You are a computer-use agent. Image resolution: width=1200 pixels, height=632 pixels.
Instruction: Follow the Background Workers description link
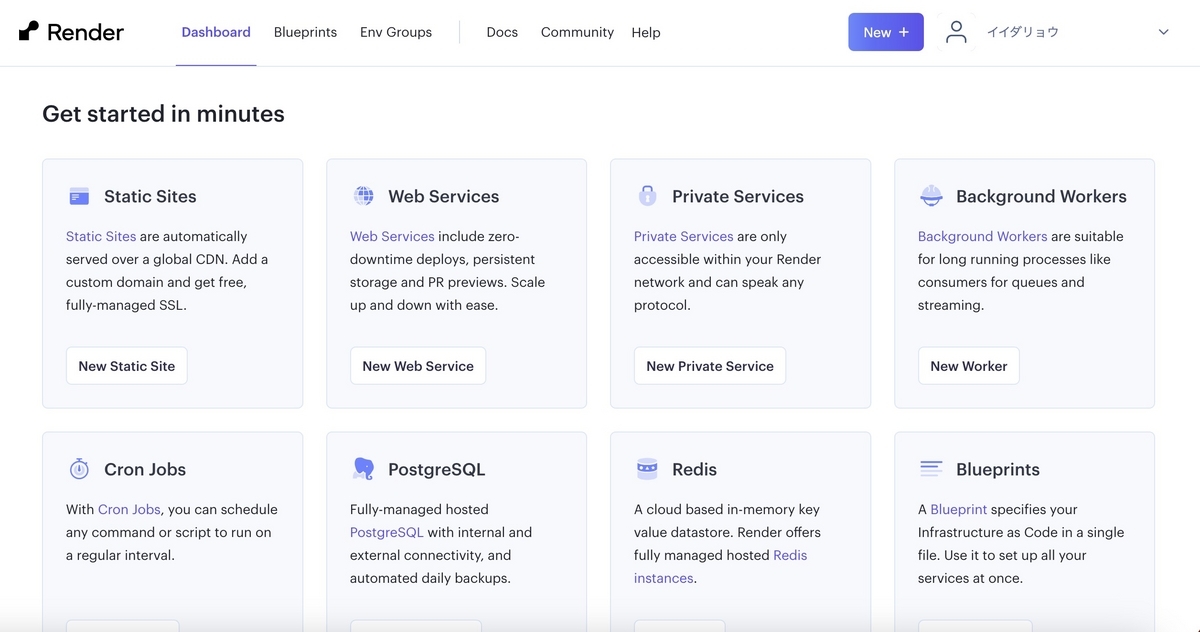tap(983, 236)
